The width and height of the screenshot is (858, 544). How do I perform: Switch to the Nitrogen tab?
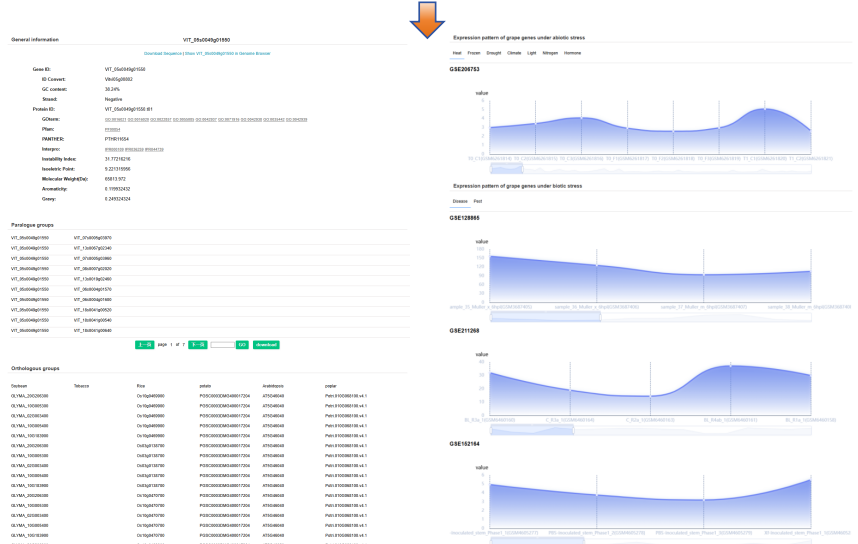click(550, 52)
